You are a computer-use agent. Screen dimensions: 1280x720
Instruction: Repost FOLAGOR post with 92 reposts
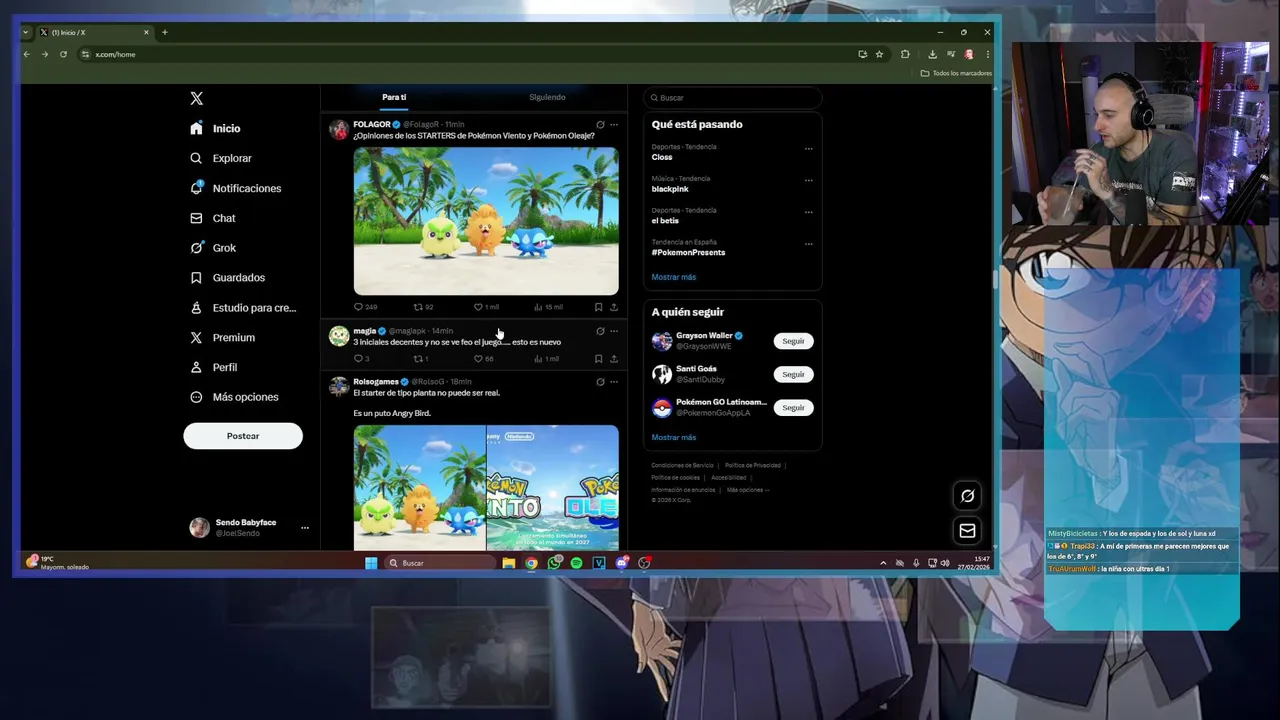coord(423,307)
